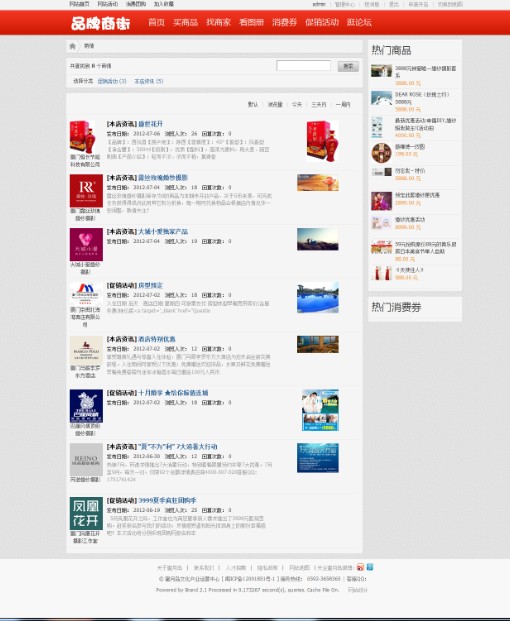Image resolution: width=510 pixels, height=621 pixels.
Task: Click the search button beside the input
Action: [348, 66]
